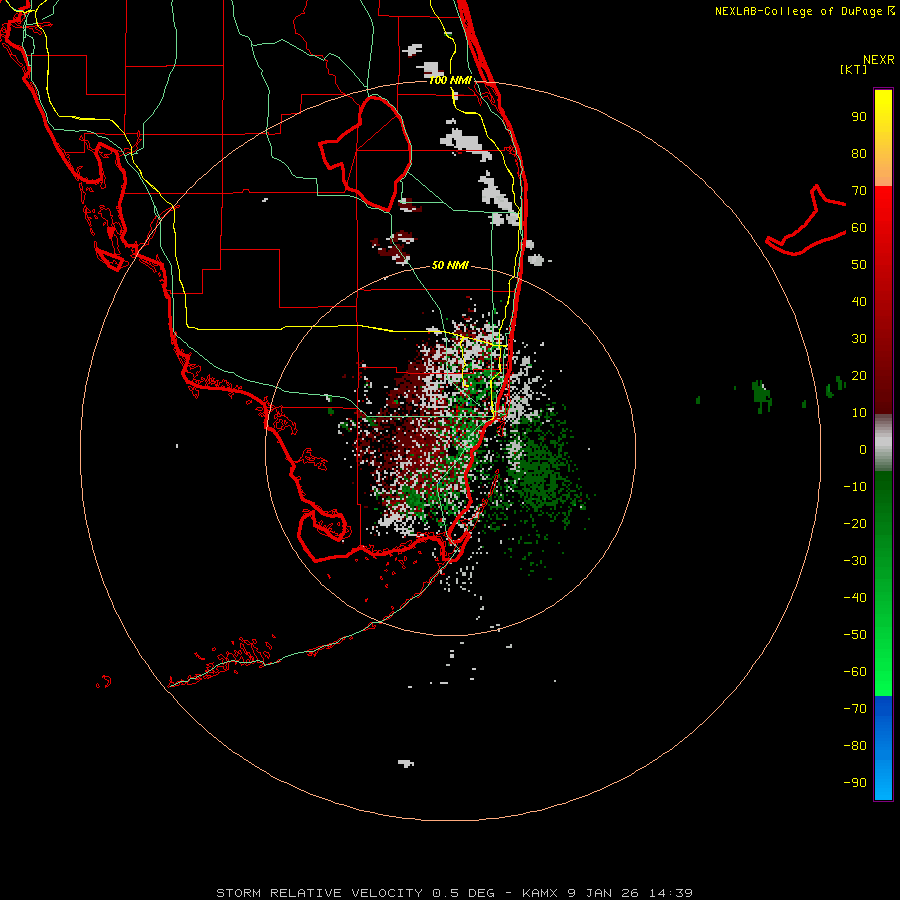The image size is (900, 900).
Task: Click the green velocity echo far east offshore
Action: [x=762, y=395]
